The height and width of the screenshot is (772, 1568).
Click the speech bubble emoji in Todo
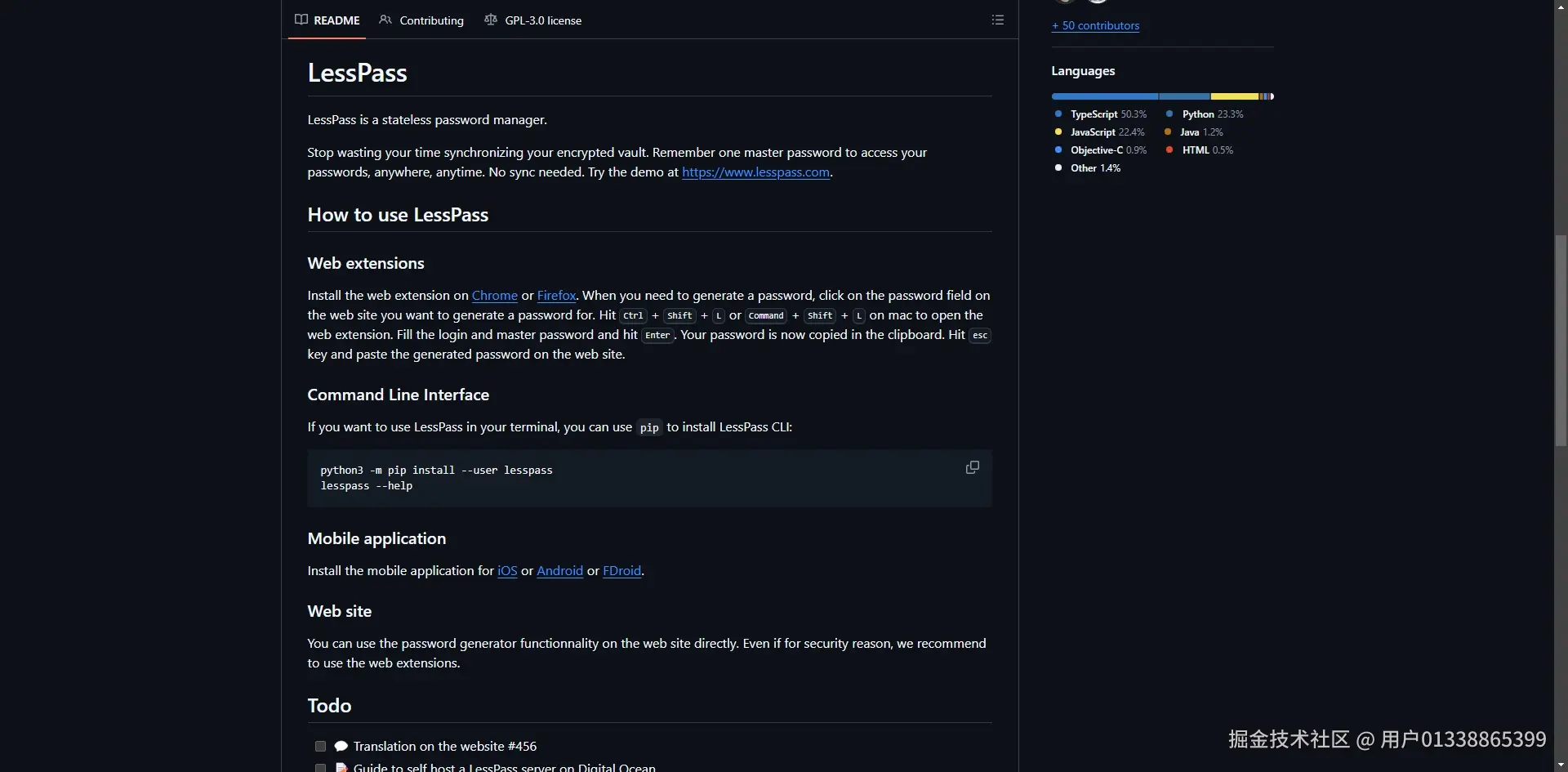[341, 746]
